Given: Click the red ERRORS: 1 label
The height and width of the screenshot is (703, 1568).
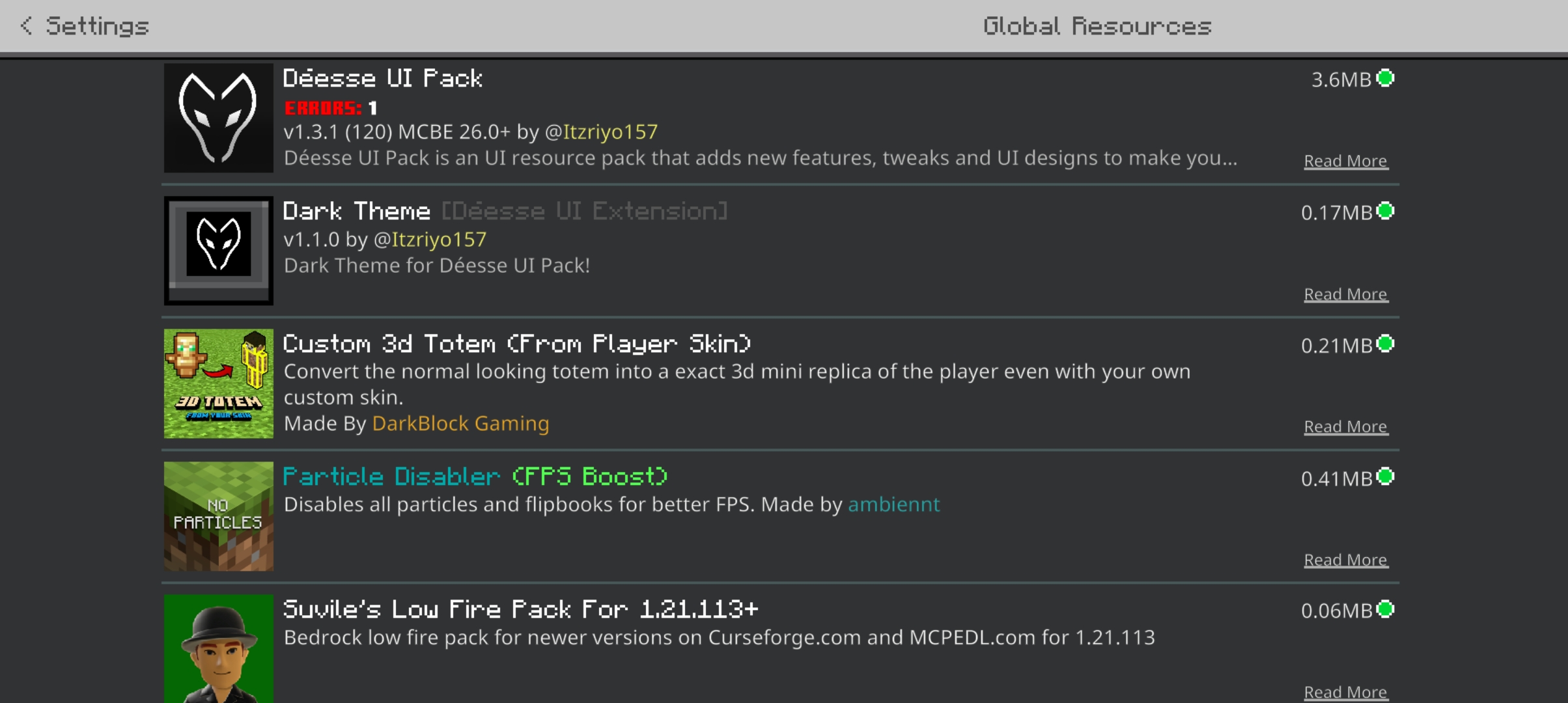Looking at the screenshot, I should pyautogui.click(x=330, y=108).
